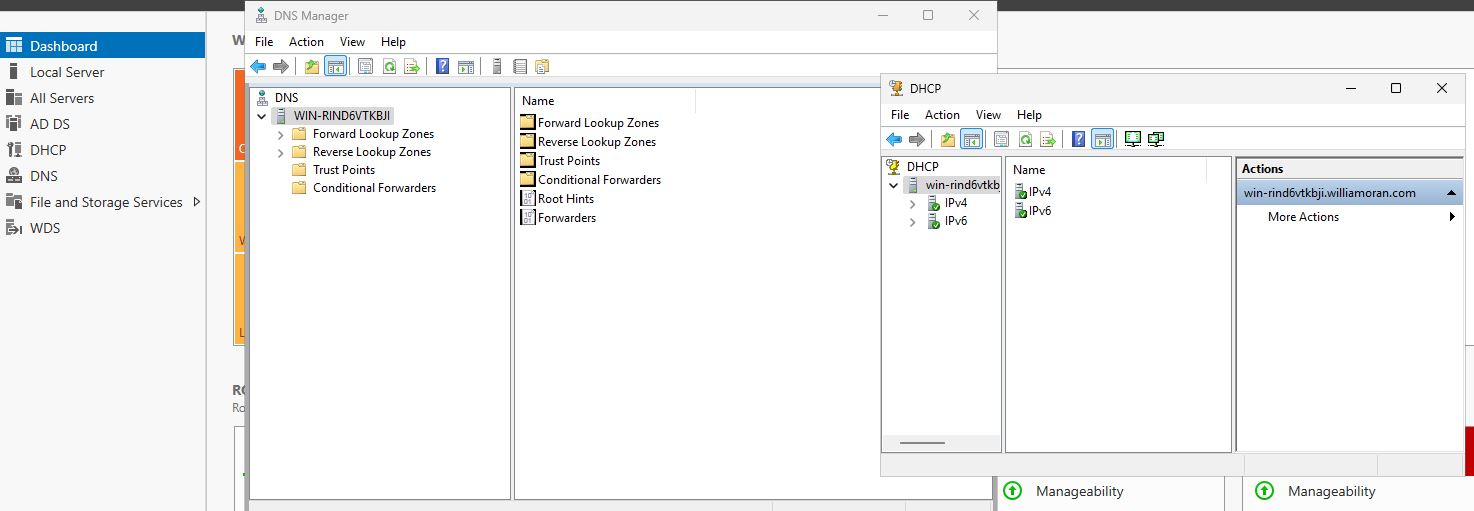Expand Forward Lookup Zones in DNS tree
1474x511 pixels.
pos(281,134)
